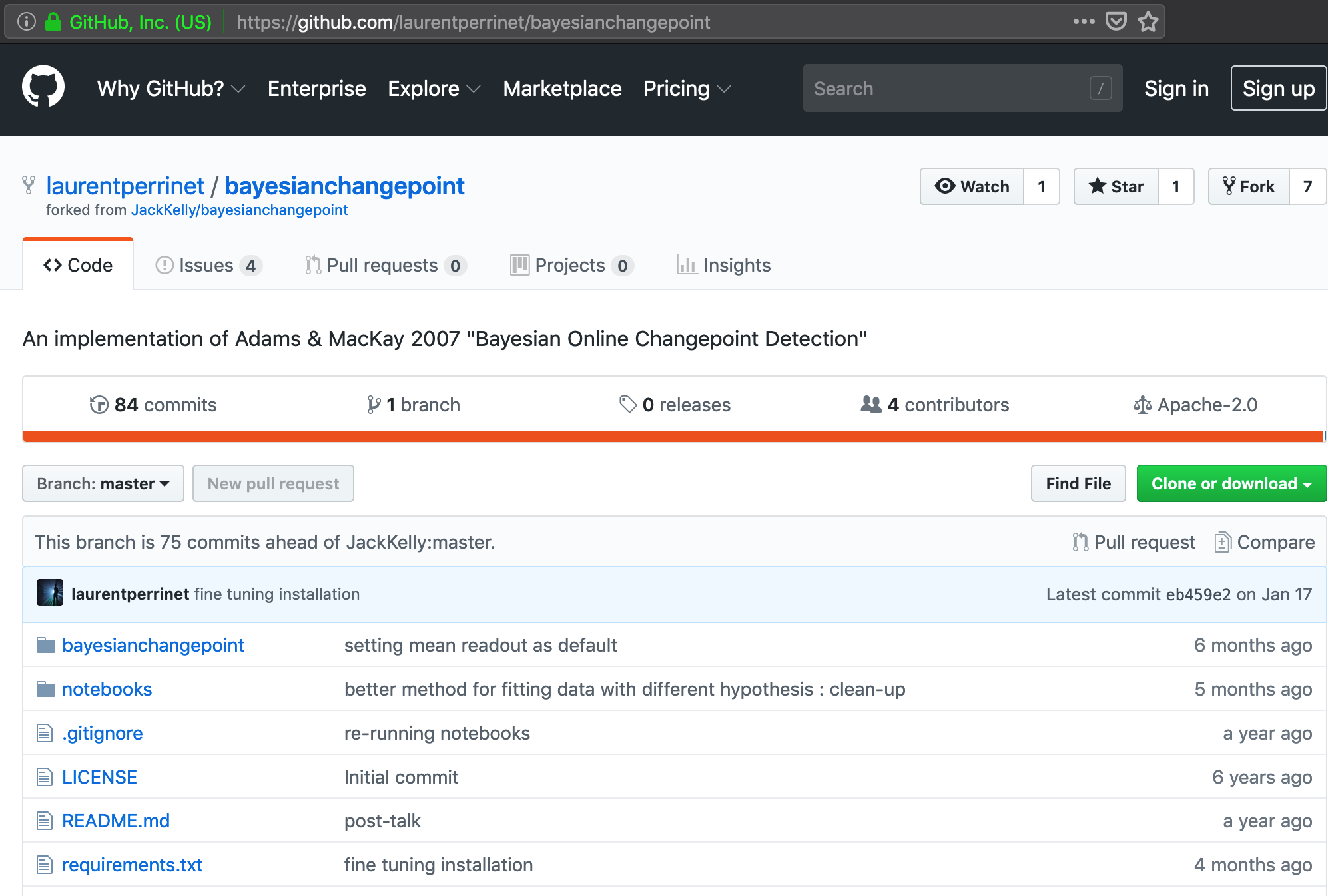Switch to the Issues tab
The image size is (1328, 896).
(208, 265)
